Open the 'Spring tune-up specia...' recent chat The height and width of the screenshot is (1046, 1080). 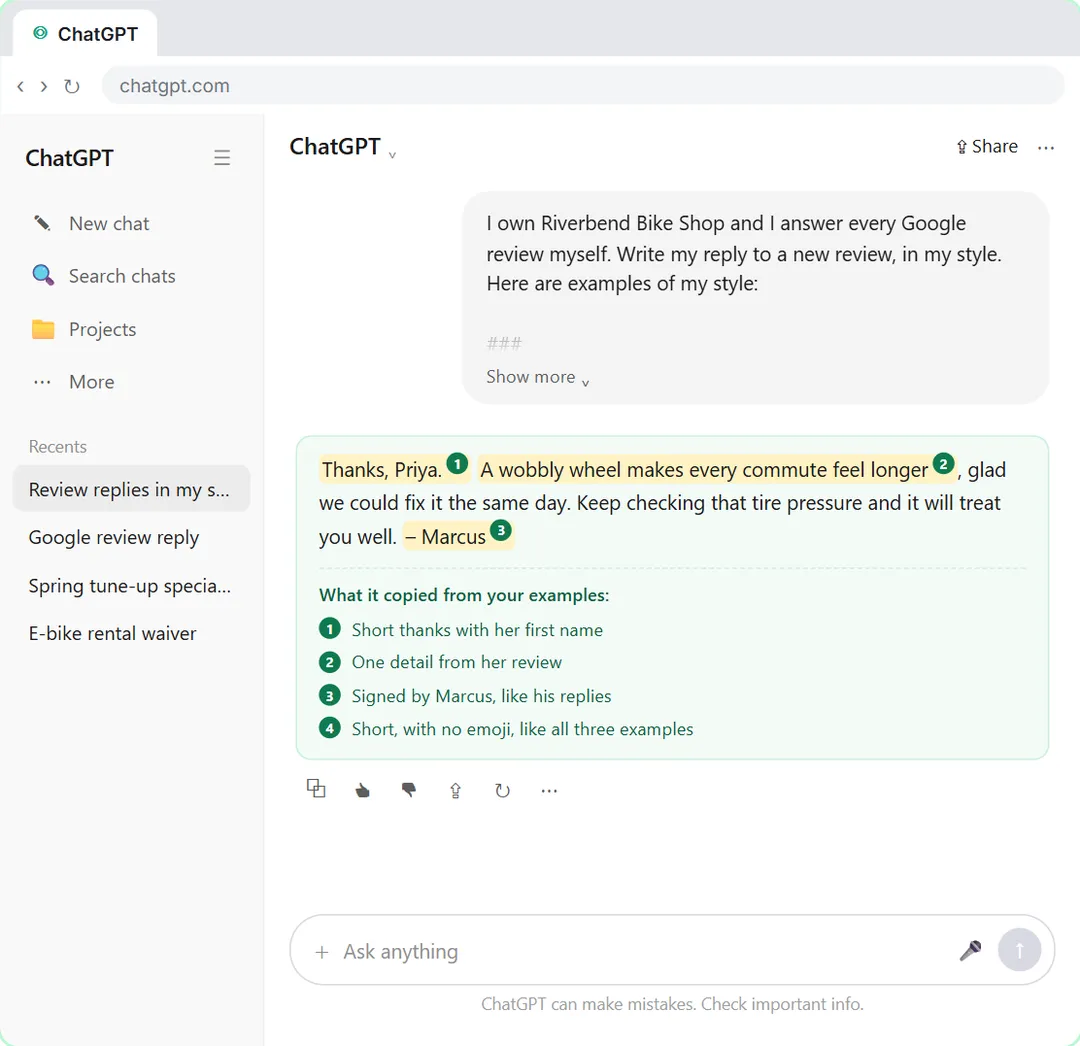tap(131, 585)
